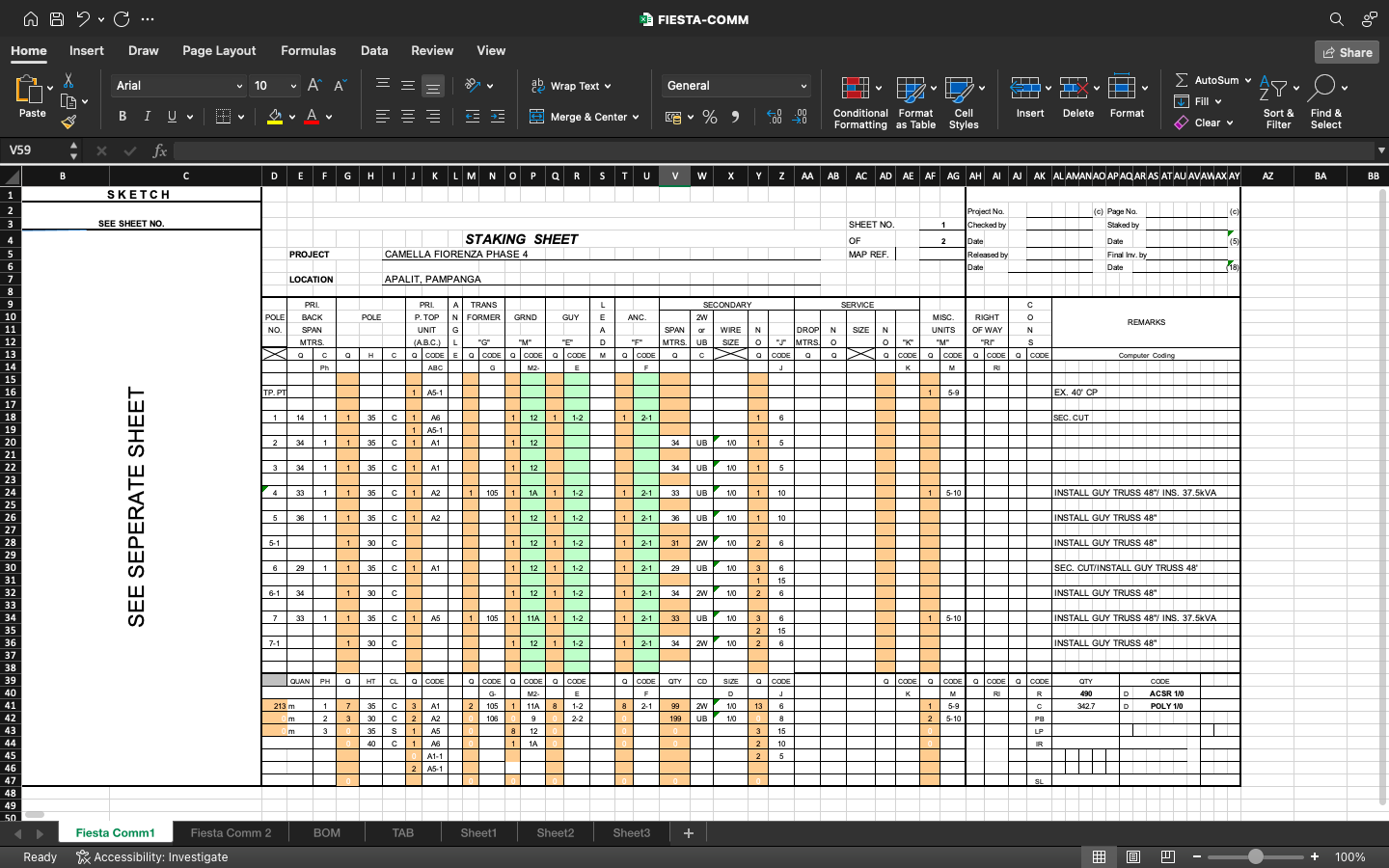Click the Share button
This screenshot has height=868, width=1389.
pyautogui.click(x=1347, y=52)
